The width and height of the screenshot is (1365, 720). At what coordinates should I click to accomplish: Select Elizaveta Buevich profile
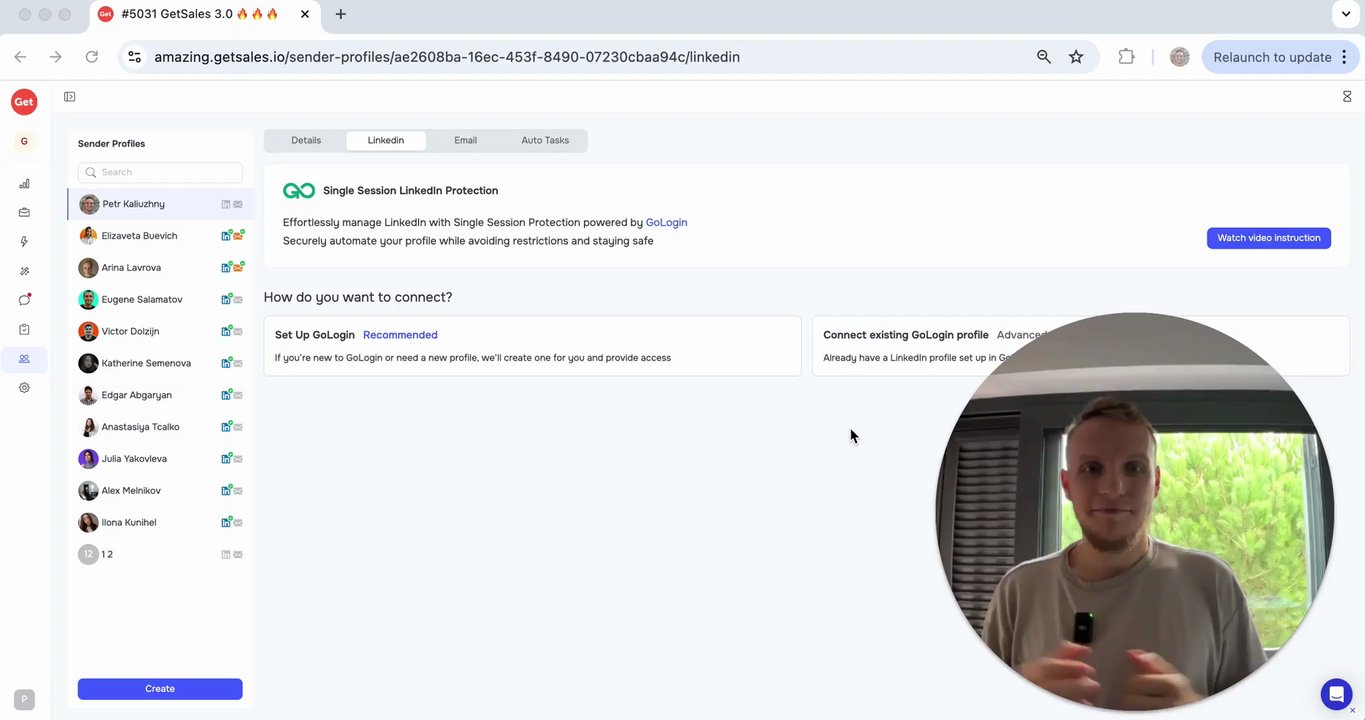coord(160,236)
